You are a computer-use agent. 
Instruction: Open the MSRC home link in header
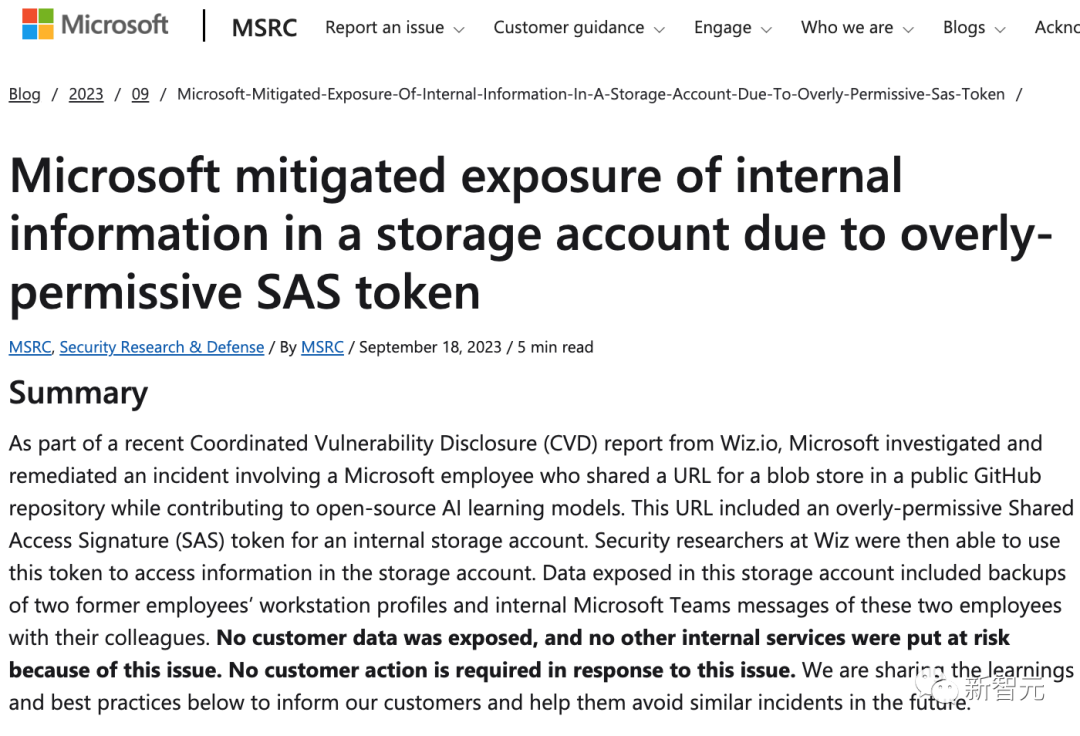tap(264, 28)
